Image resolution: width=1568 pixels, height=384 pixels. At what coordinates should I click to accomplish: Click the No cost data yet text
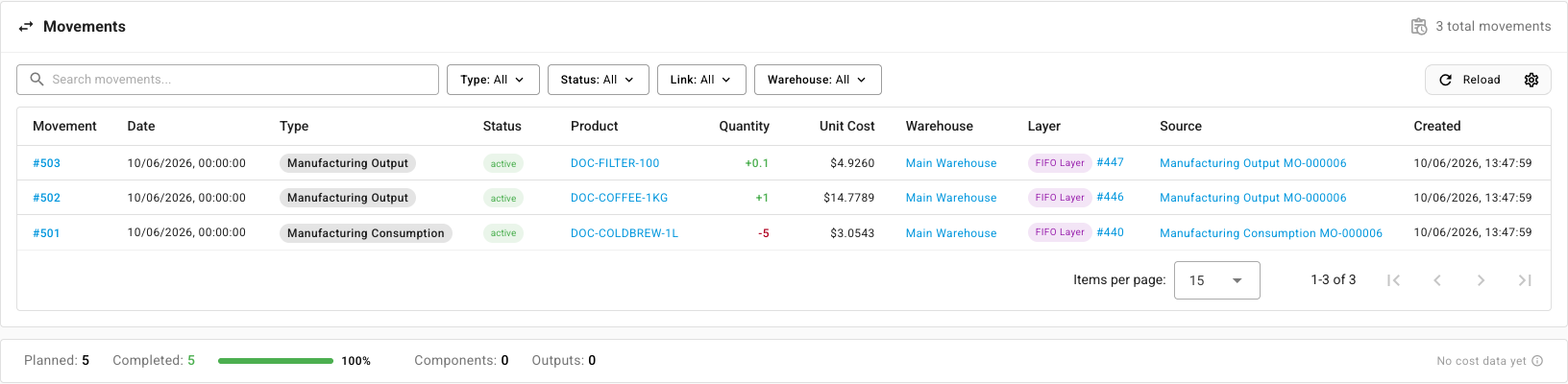1482,361
